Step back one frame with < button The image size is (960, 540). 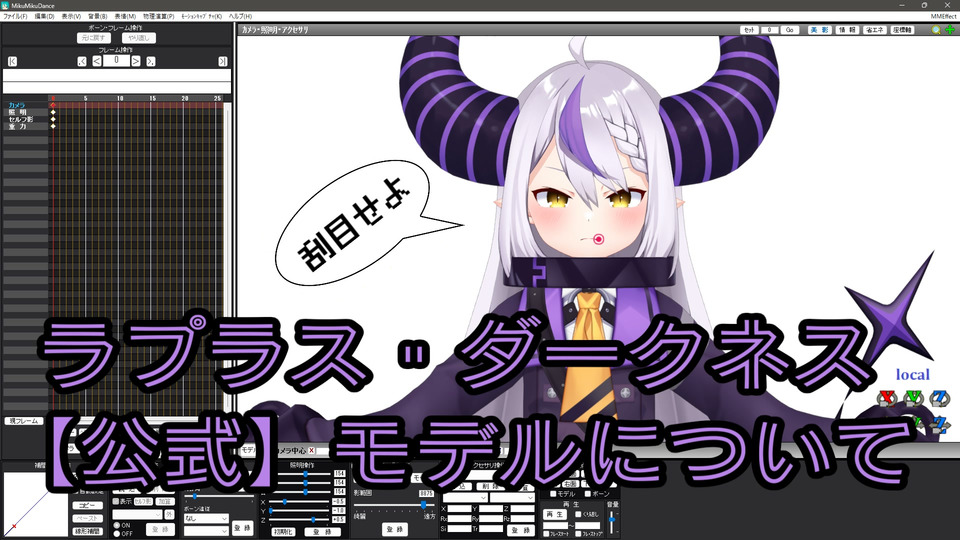[97, 61]
